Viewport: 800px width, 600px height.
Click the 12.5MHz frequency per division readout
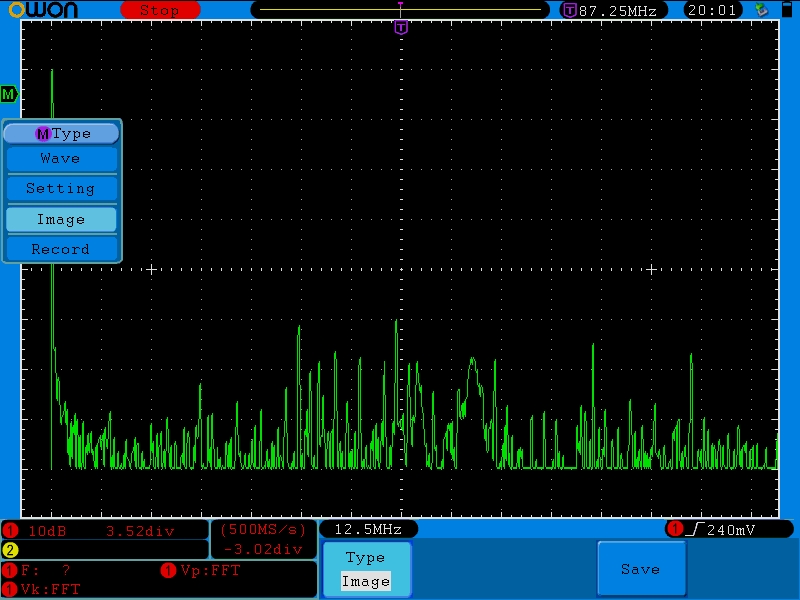tap(368, 529)
